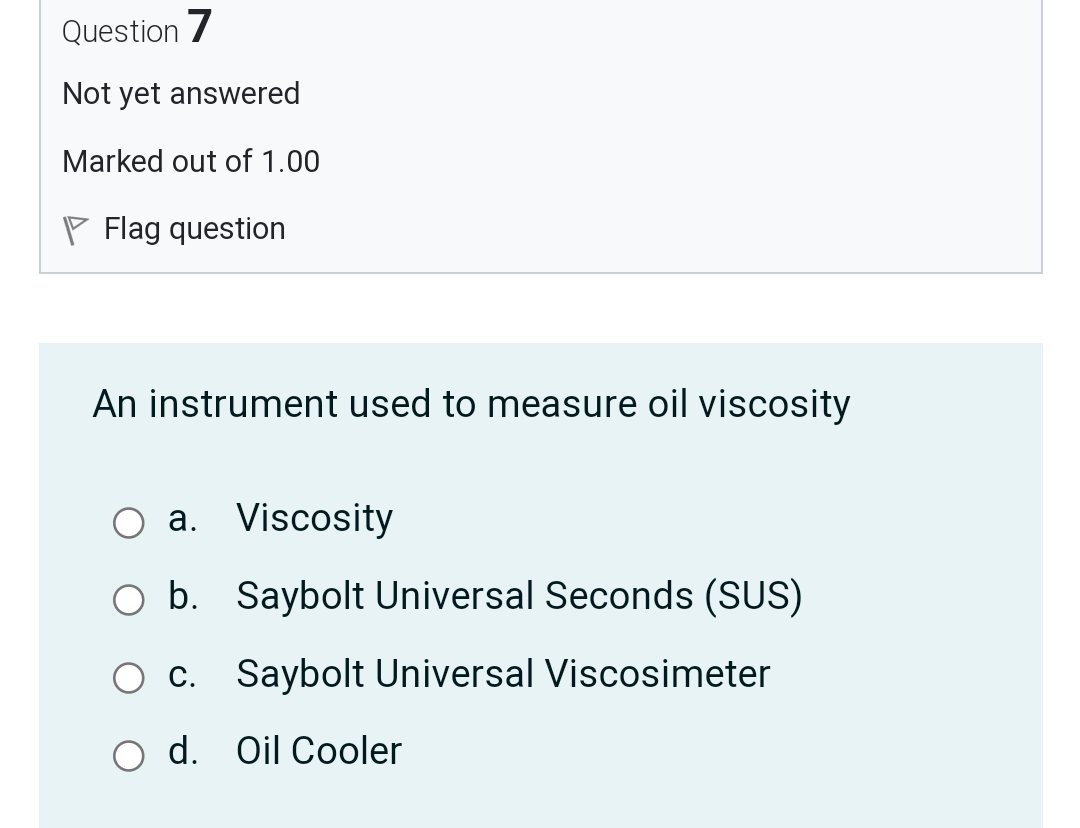Viewport: 1080px width, 828px height.
Task: Click the letter b. option prefix
Action: [x=182, y=596]
